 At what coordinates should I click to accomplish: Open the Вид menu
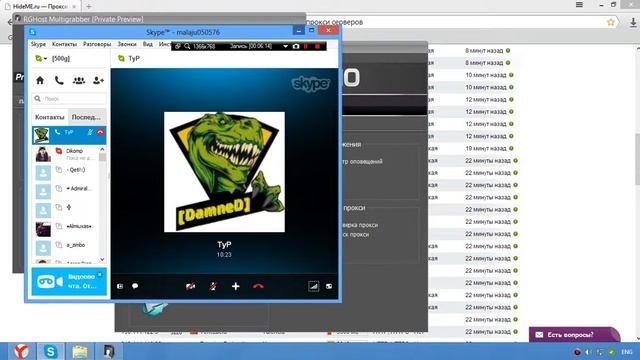(148, 44)
